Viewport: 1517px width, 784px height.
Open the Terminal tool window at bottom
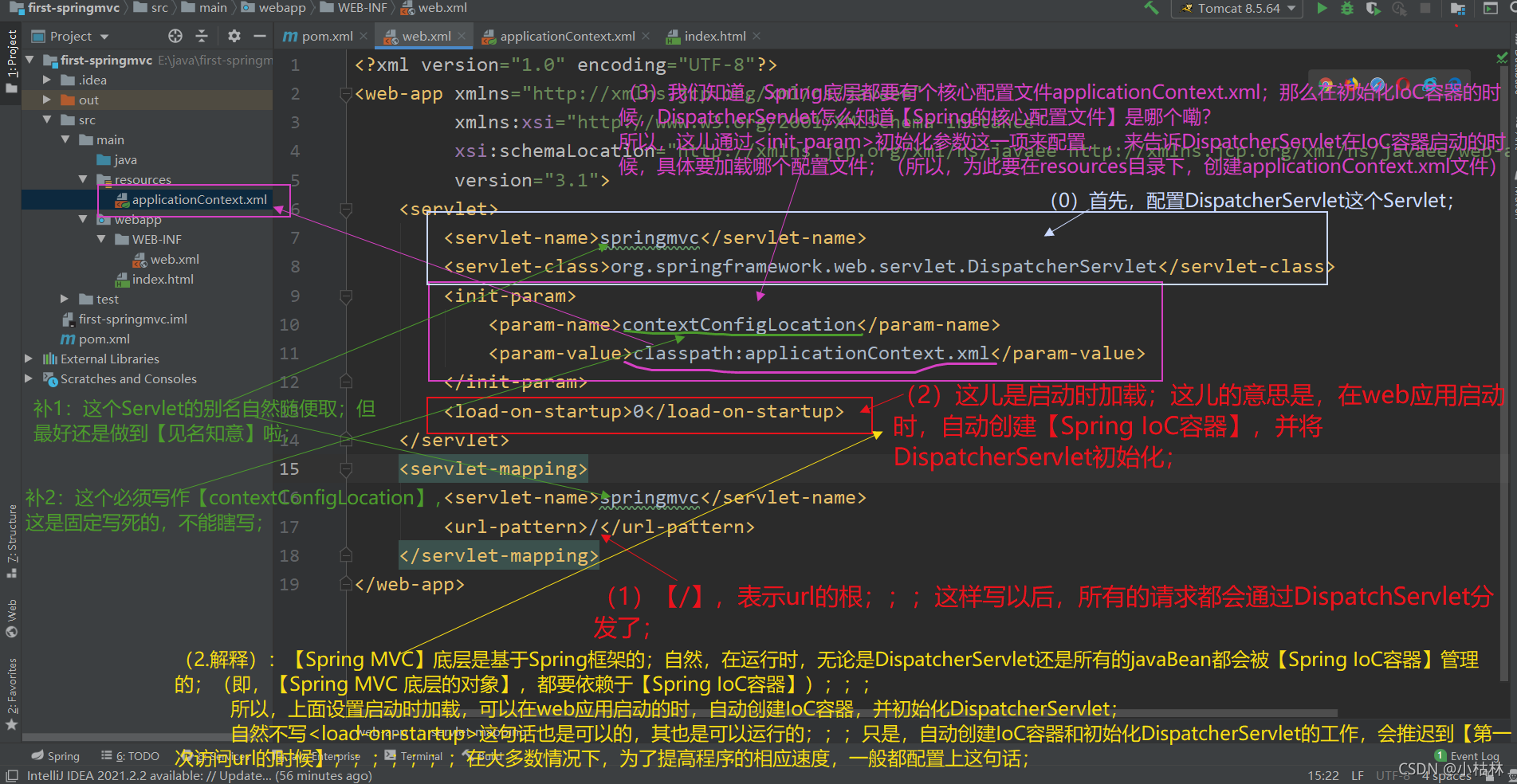(x=414, y=755)
